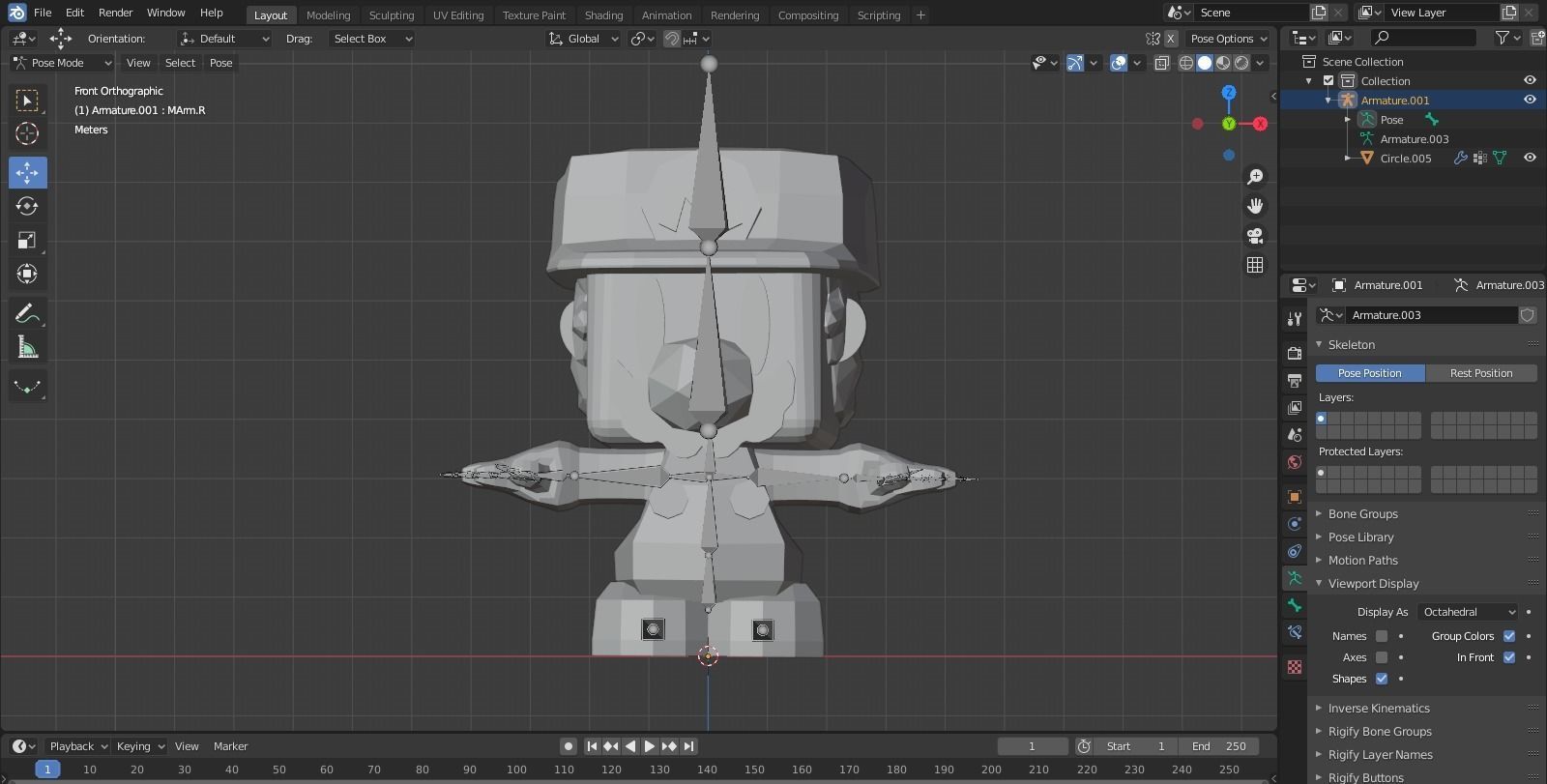Expand the Bone Groups panel

[x=1363, y=514]
